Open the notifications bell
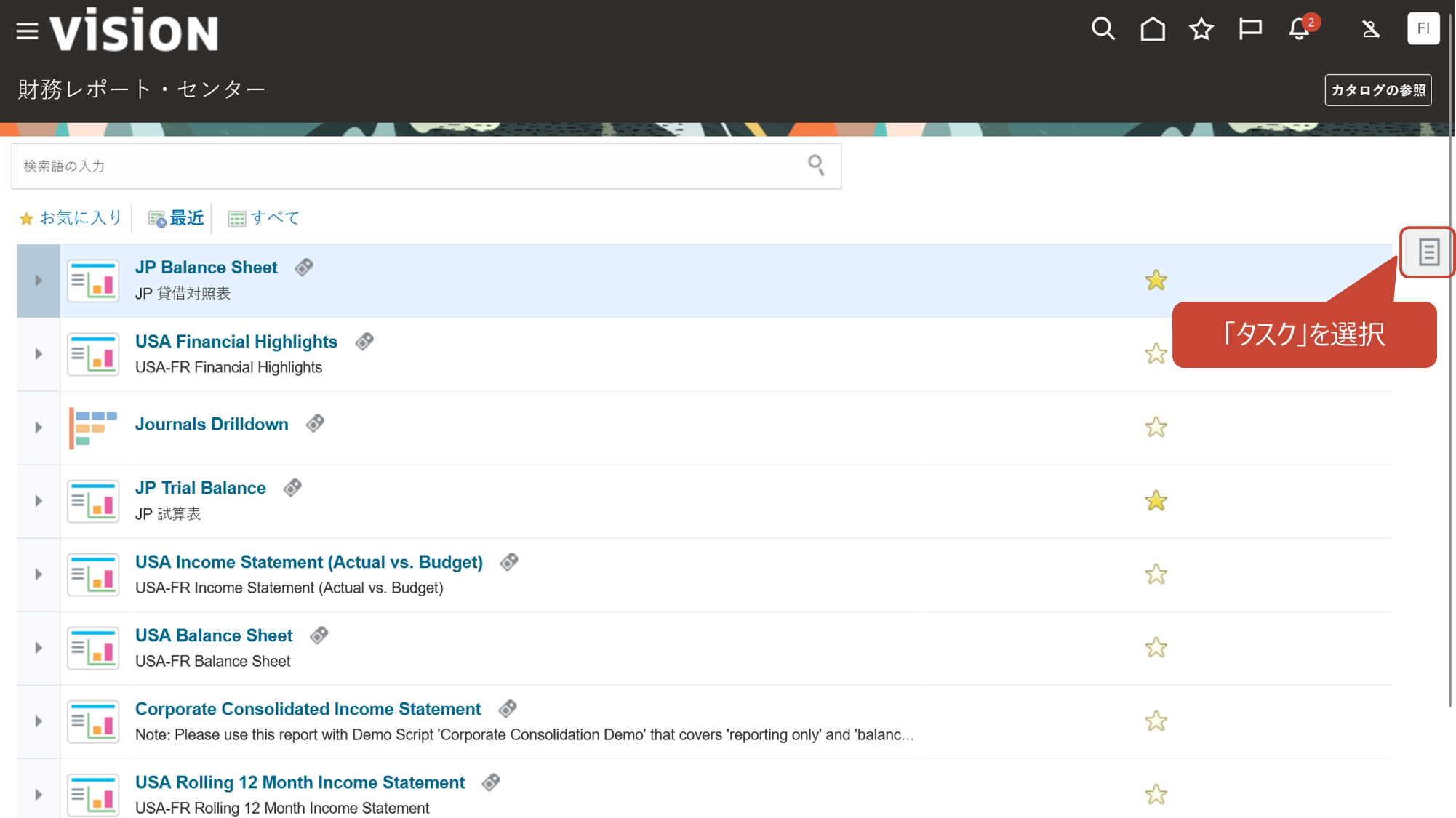Image resolution: width=1456 pixels, height=818 pixels. click(1299, 29)
